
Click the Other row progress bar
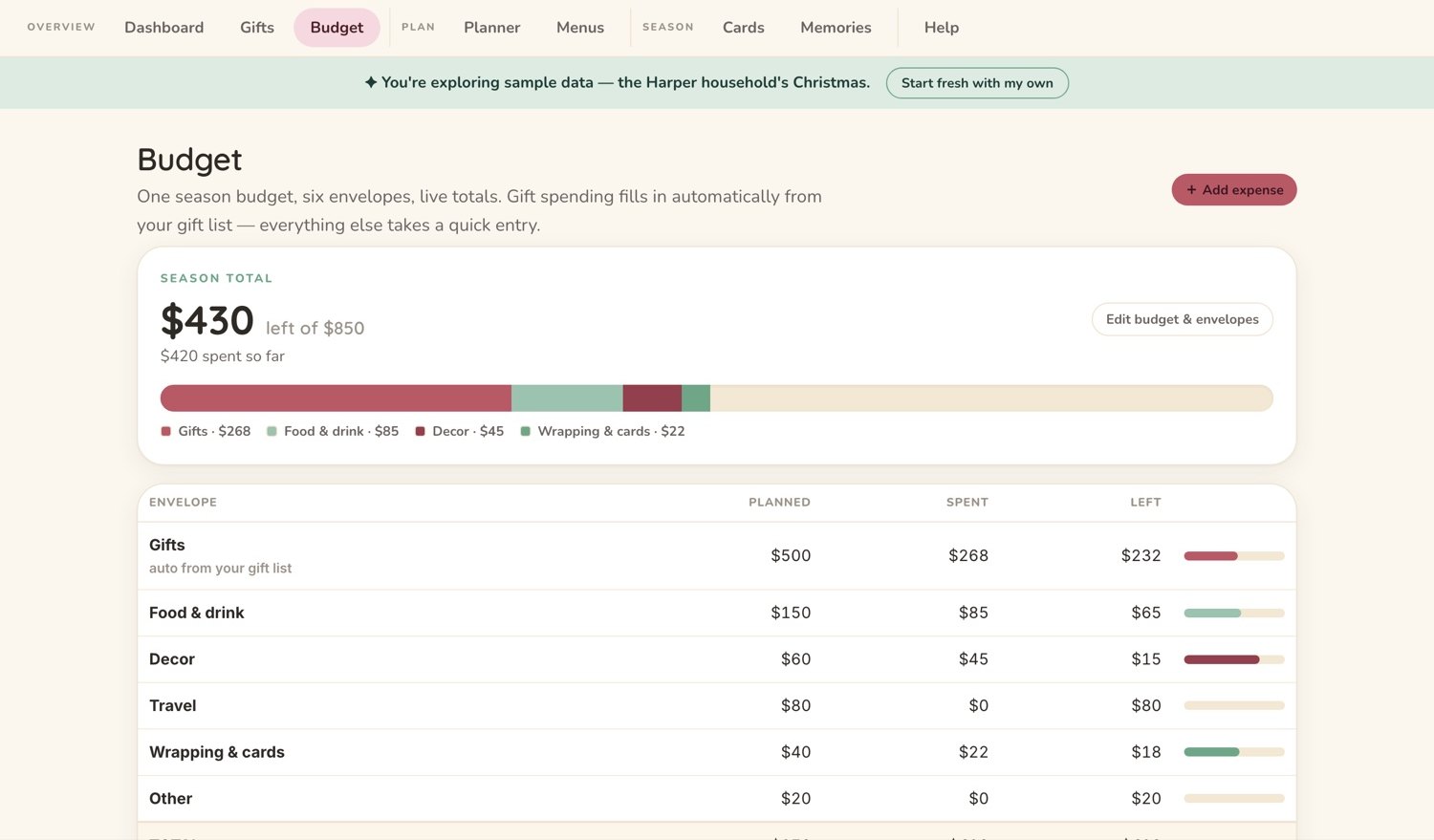[1234, 799]
